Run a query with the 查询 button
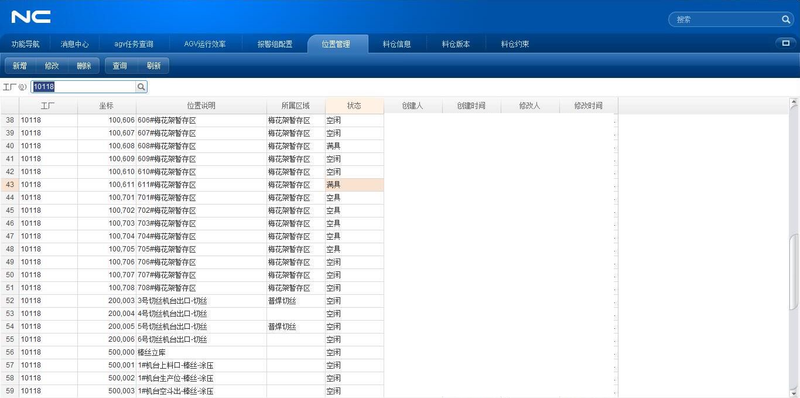The width and height of the screenshot is (800, 398). pos(120,66)
